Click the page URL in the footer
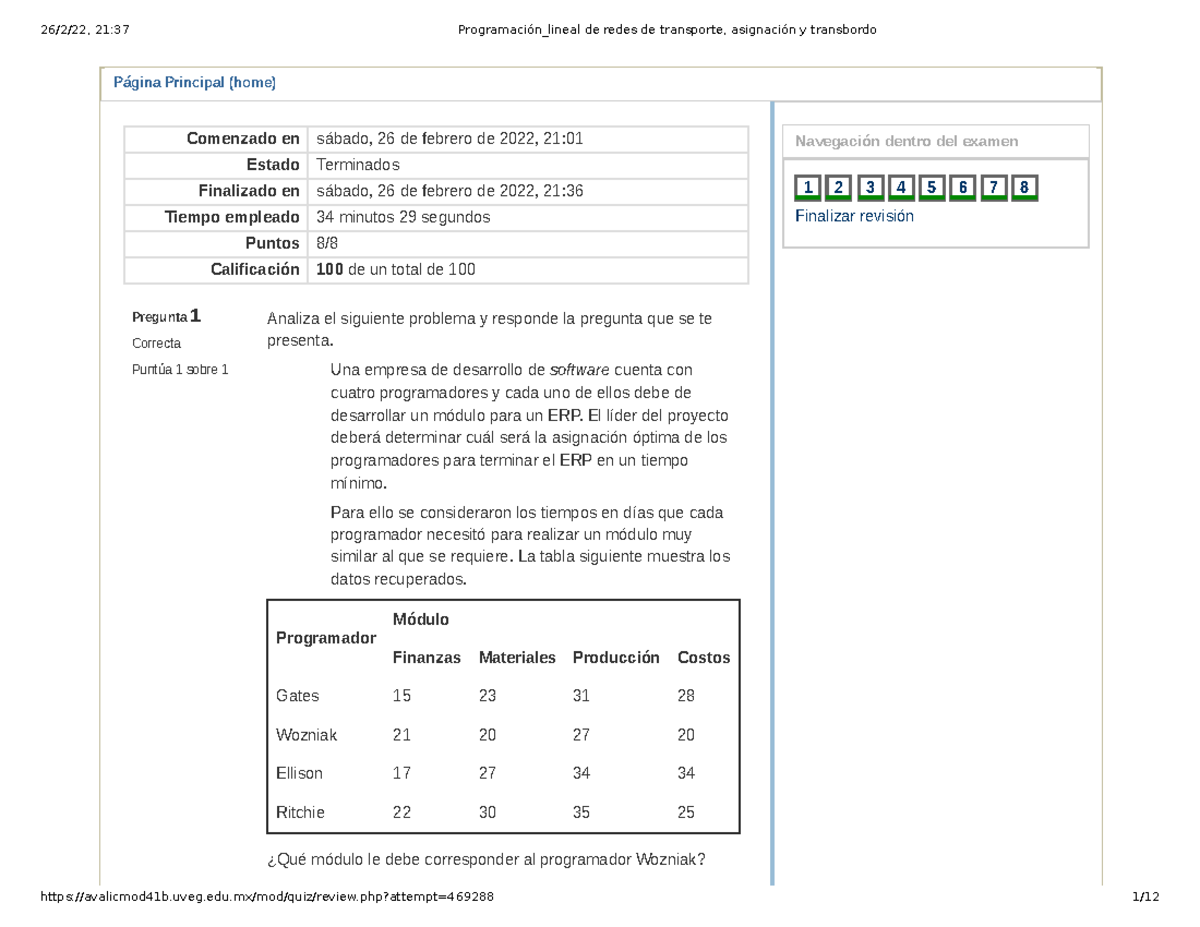Screen dimensions: 1200x927 tap(266, 897)
